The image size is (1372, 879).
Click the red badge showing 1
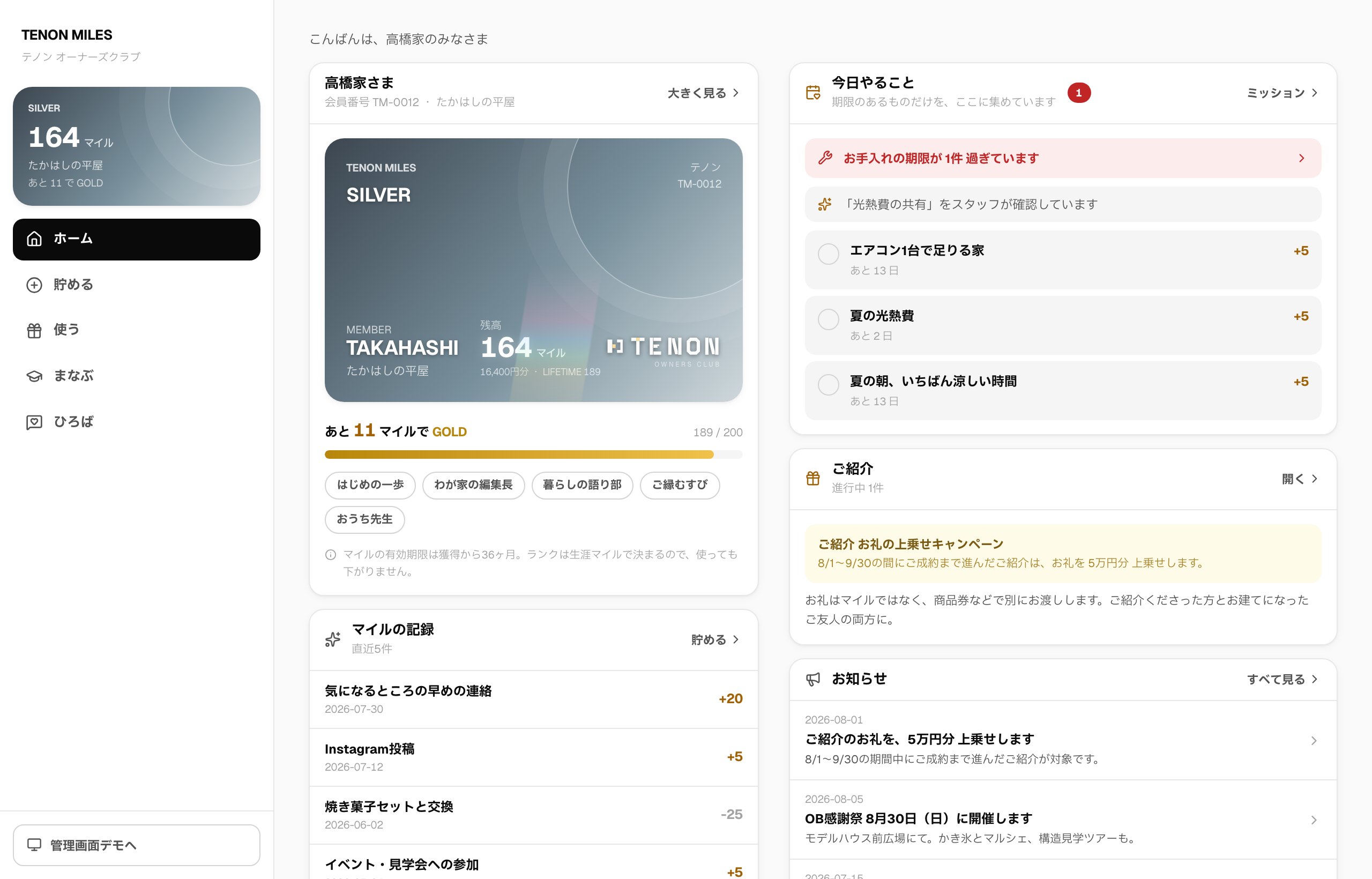(x=1079, y=93)
